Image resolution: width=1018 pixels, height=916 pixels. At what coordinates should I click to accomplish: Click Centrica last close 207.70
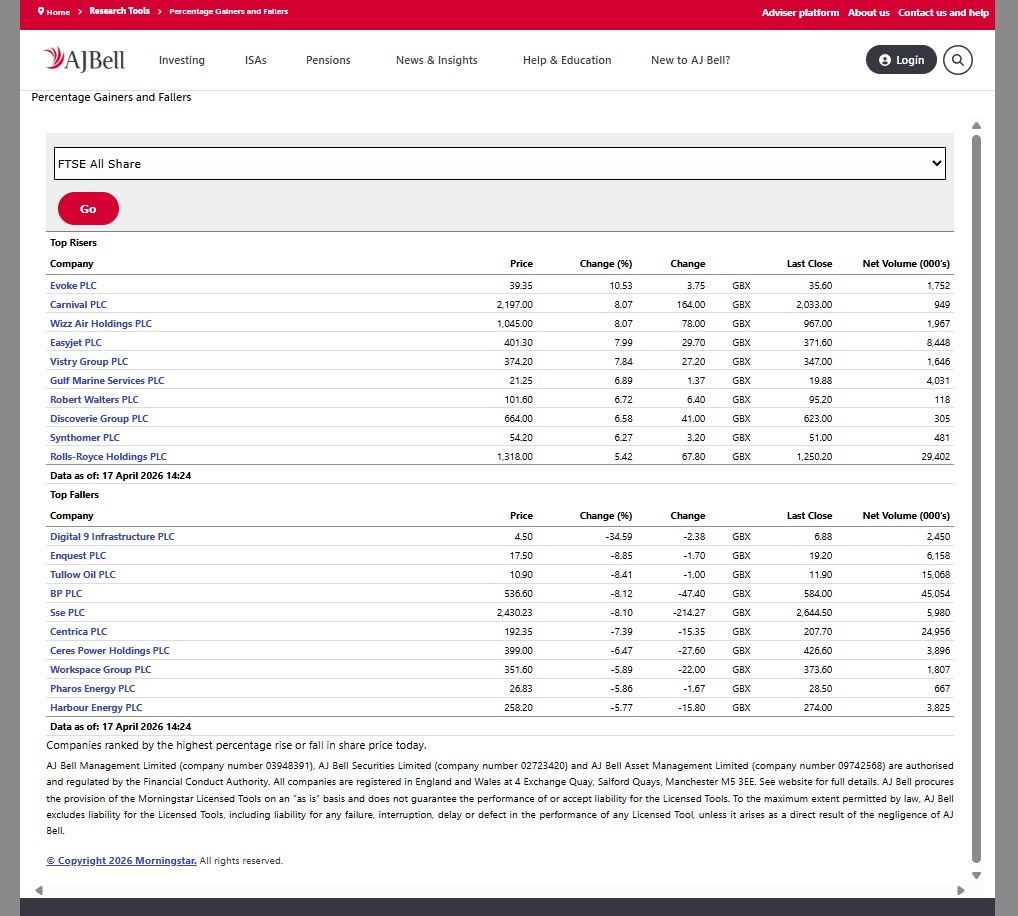coord(818,632)
